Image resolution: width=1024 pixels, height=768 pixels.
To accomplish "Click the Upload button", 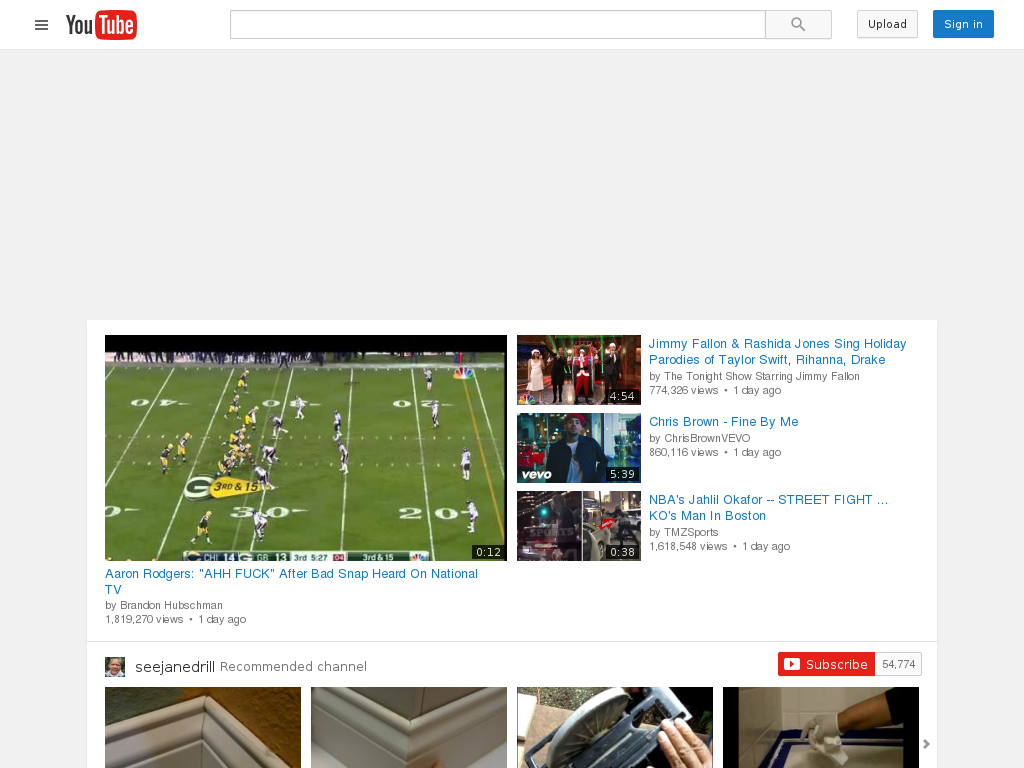I will (887, 24).
